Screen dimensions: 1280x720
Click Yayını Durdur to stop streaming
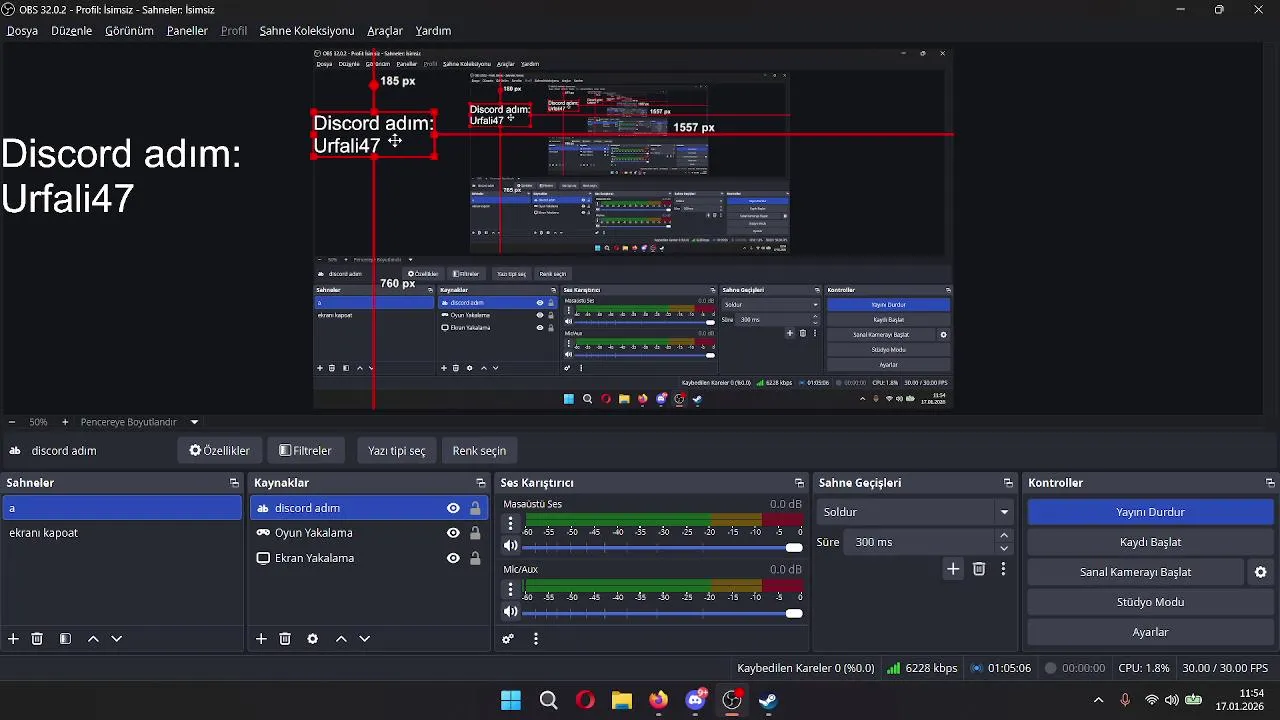tap(1150, 512)
